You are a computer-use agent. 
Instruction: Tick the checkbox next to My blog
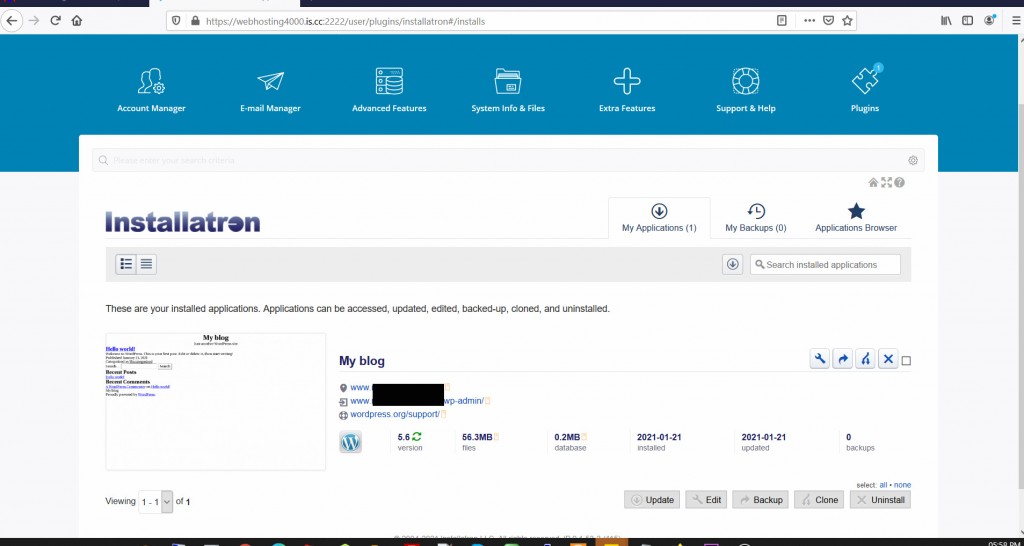click(906, 361)
